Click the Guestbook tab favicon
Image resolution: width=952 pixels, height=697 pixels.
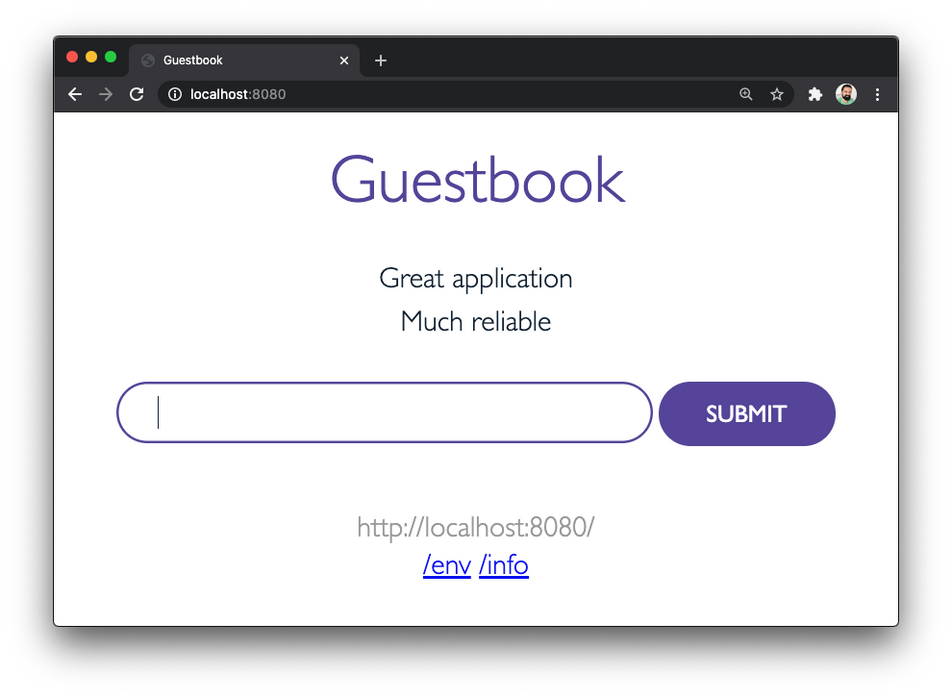point(146,60)
